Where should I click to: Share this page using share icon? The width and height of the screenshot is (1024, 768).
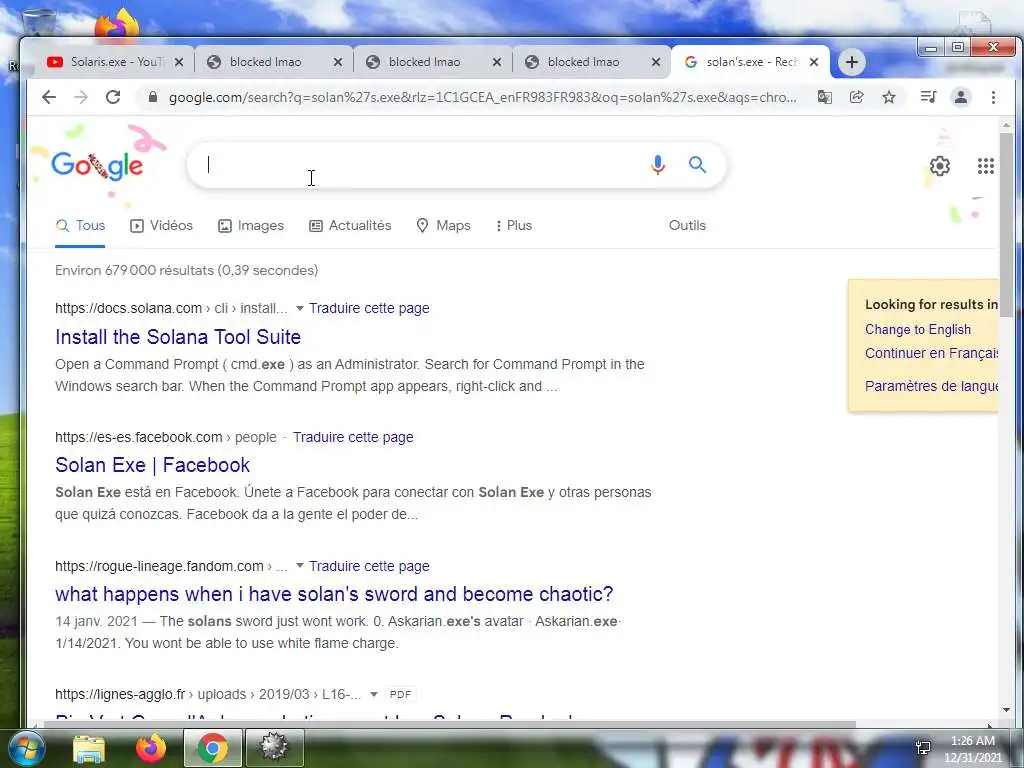click(x=857, y=97)
